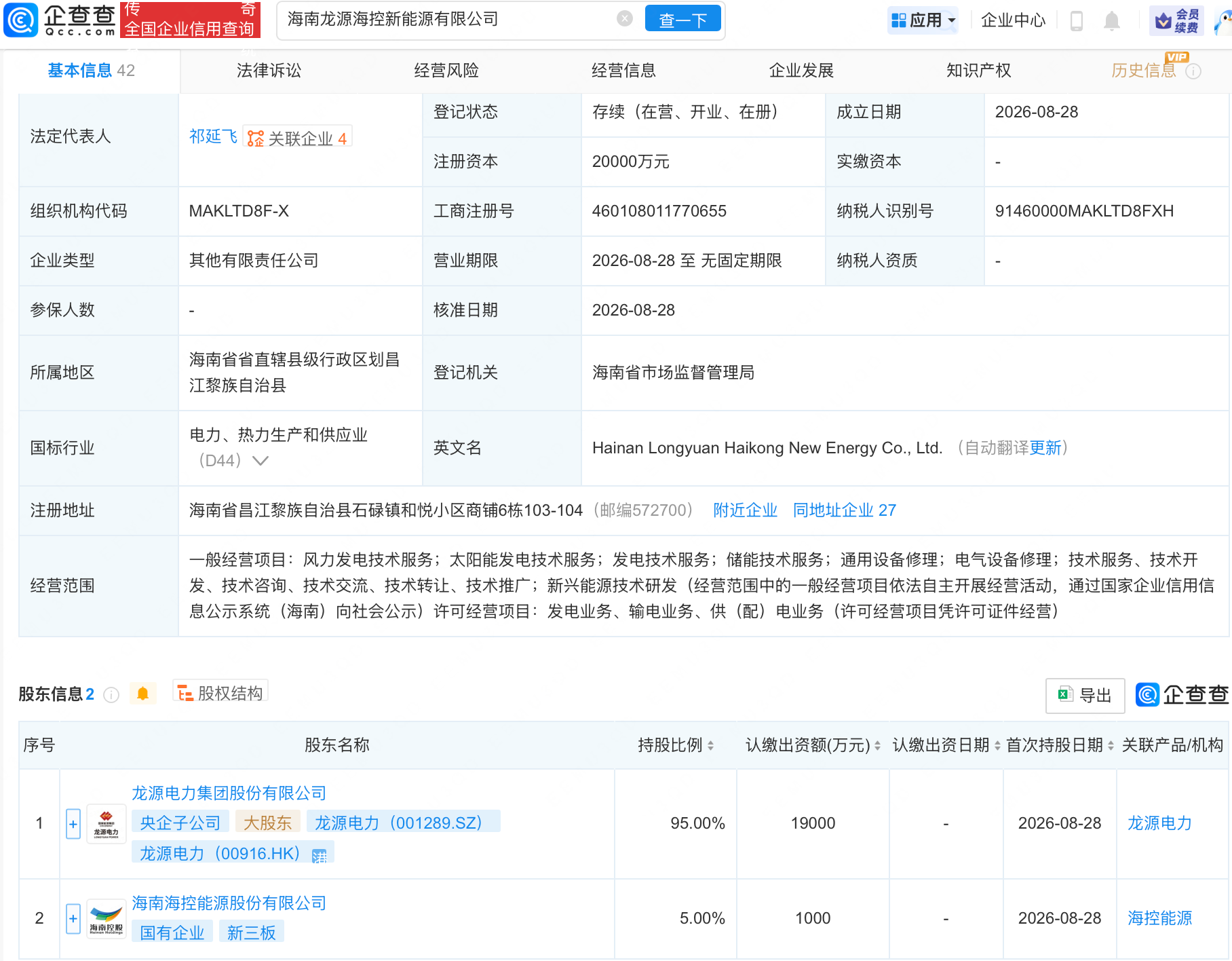The width and height of the screenshot is (1232, 961).
Task: Focus the company name search field
Action: [x=448, y=19]
